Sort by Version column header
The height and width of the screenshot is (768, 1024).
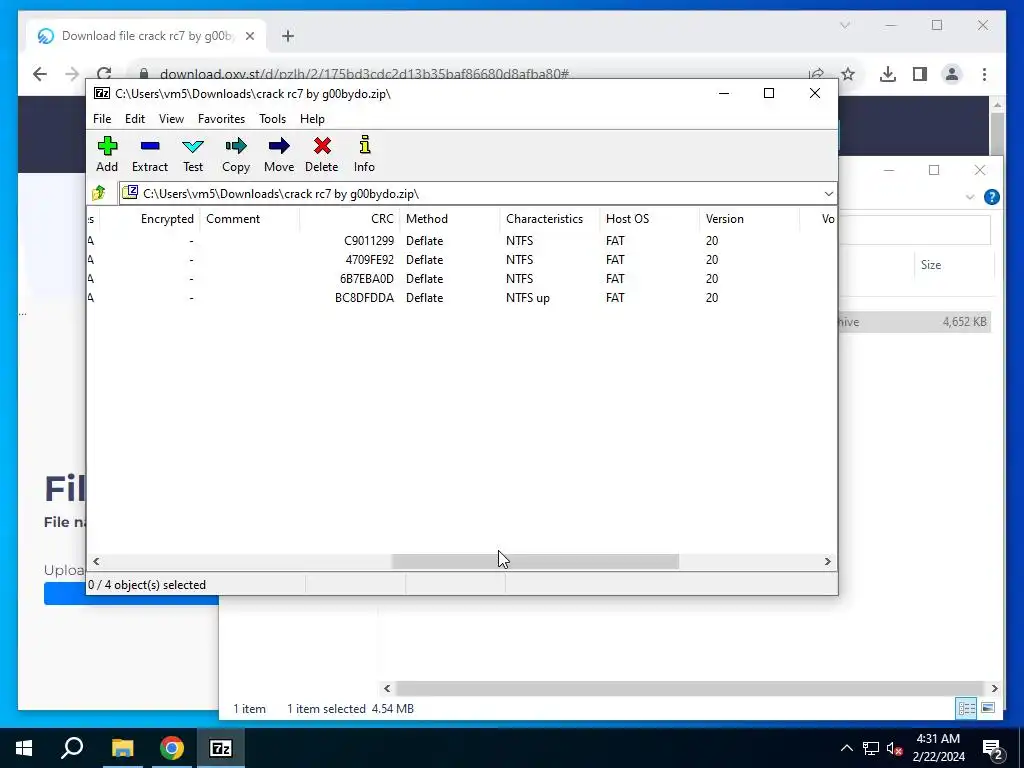point(750,219)
